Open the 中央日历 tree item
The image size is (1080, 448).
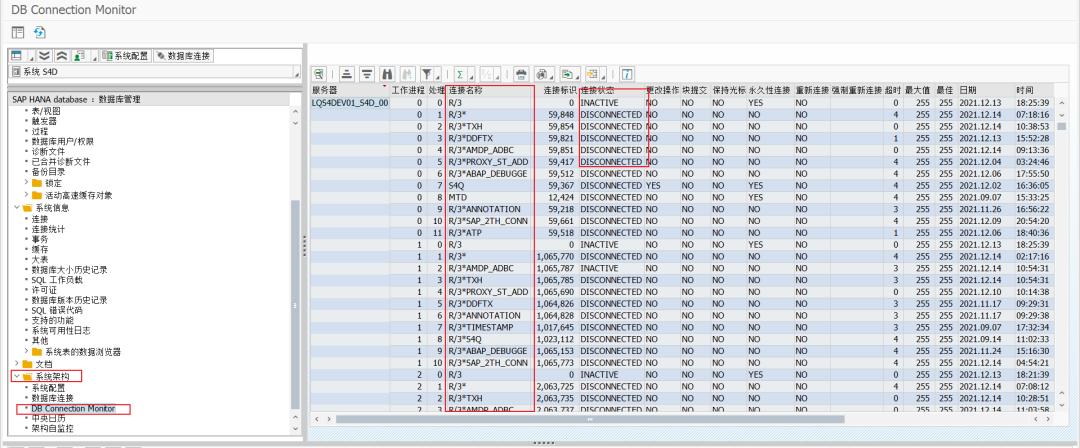[48, 418]
